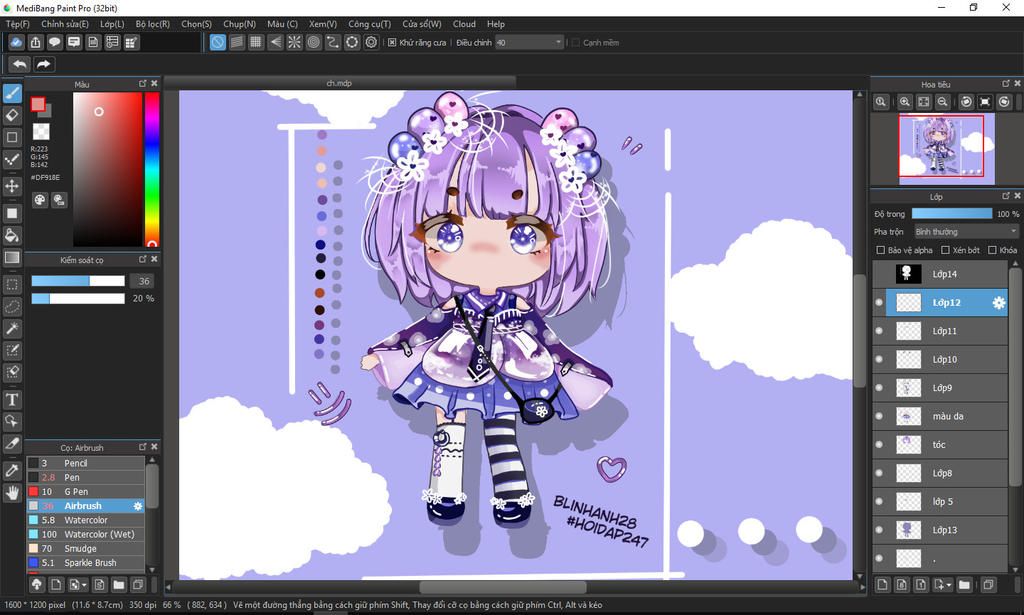Open the Bộ lọc(R) menu
Viewport: 1024px width, 615px height.
click(x=152, y=24)
